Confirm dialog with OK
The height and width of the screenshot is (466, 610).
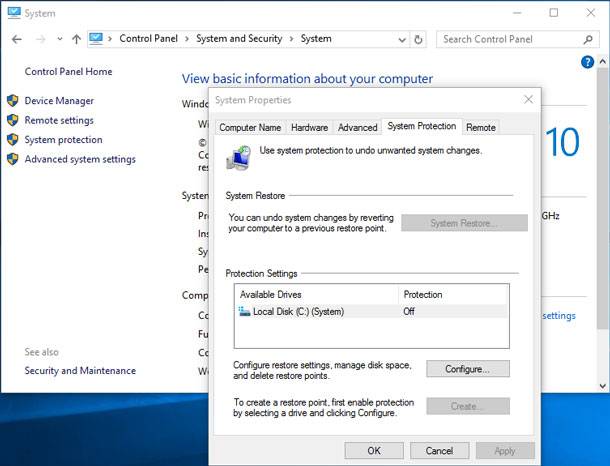click(374, 451)
